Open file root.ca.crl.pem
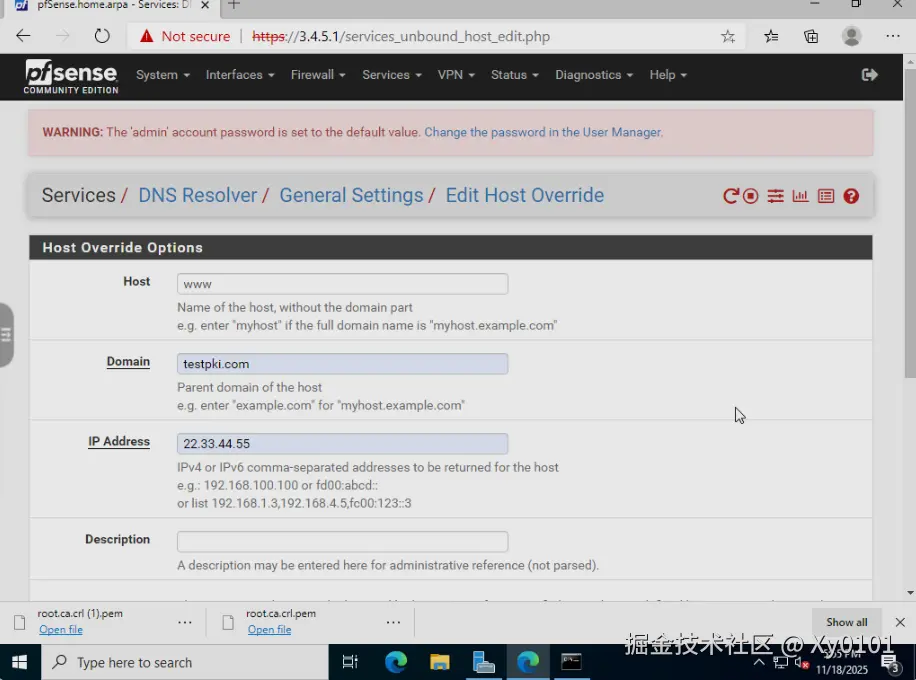The height and width of the screenshot is (680, 916). point(269,630)
